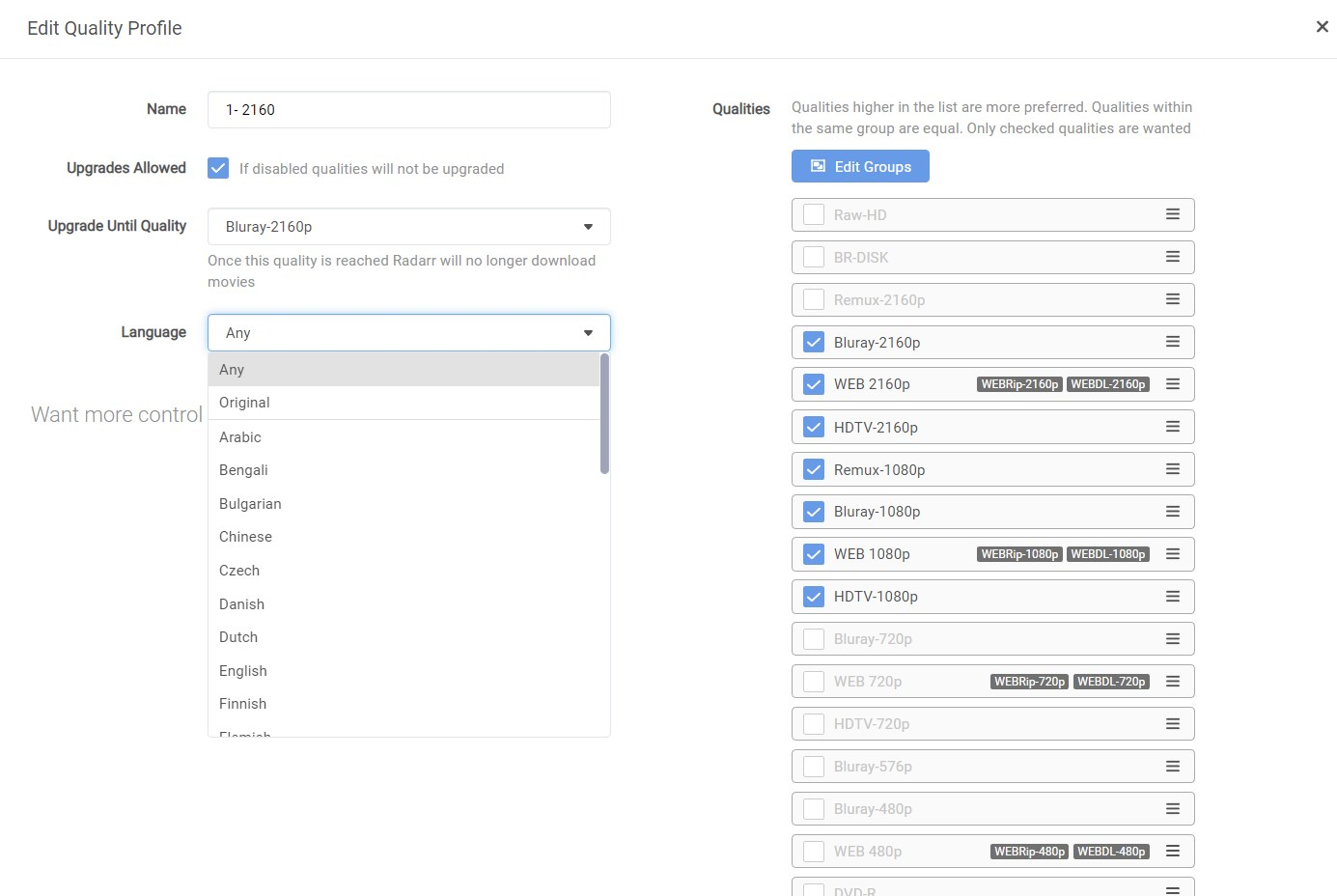Image resolution: width=1337 pixels, height=896 pixels.
Task: Choose Original in the language options
Action: [244, 403]
